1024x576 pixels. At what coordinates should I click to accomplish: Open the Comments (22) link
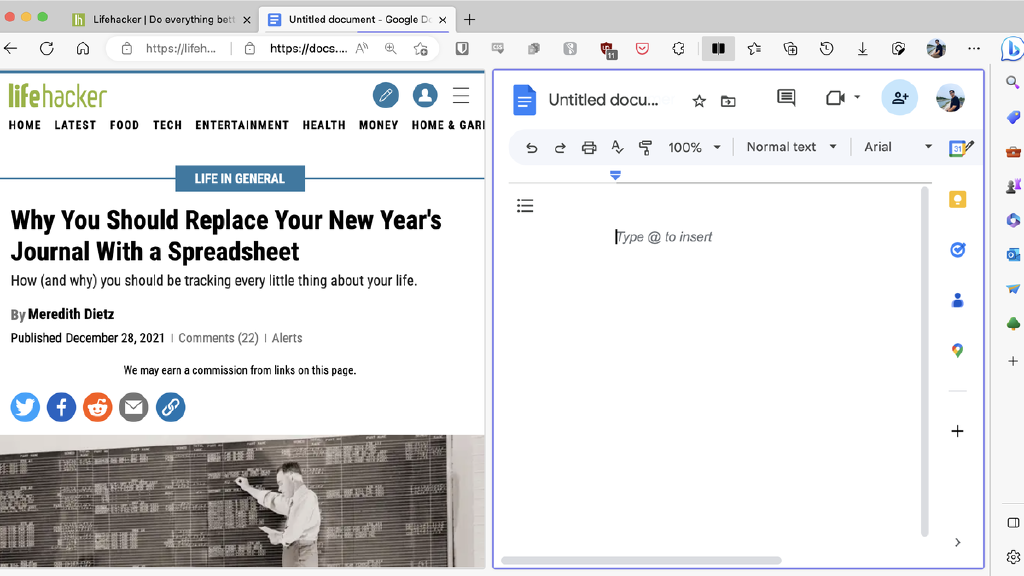click(218, 338)
